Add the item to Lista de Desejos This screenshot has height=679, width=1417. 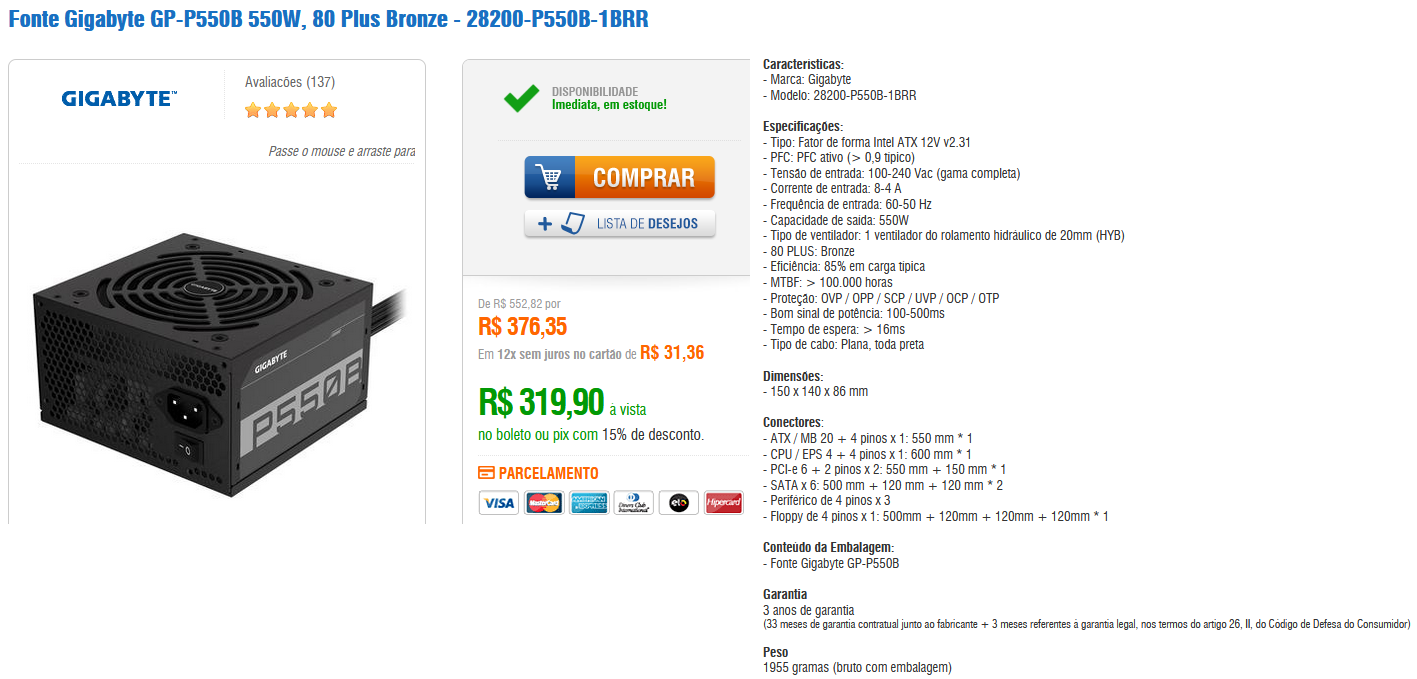[620, 223]
